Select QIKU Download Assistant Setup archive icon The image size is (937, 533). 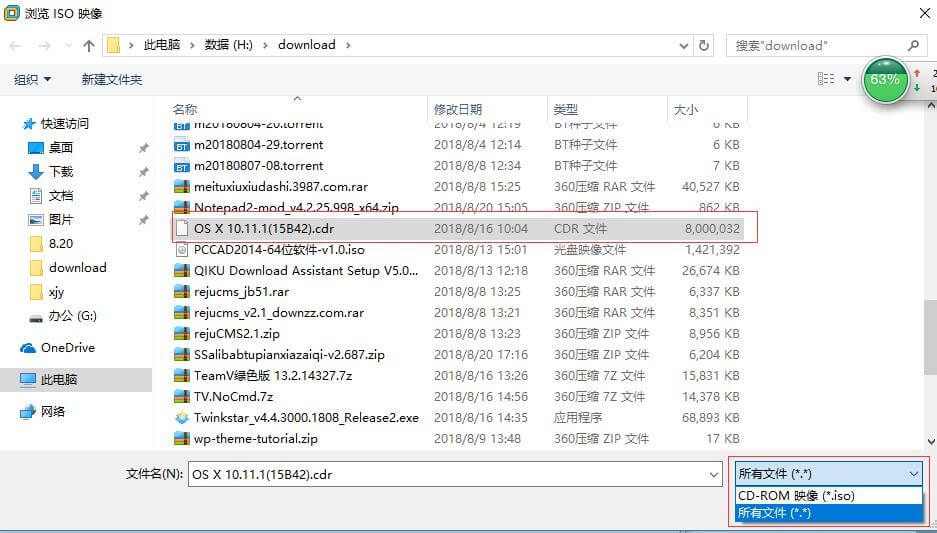(x=182, y=271)
